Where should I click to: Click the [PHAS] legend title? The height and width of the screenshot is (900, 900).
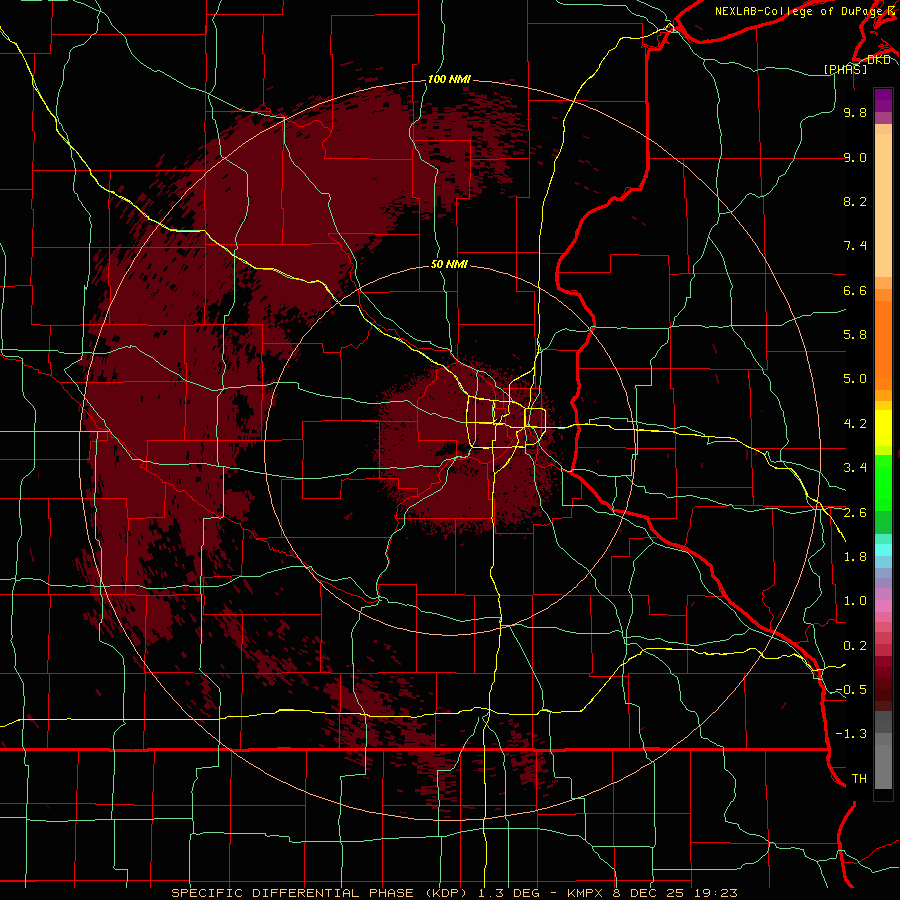845,69
